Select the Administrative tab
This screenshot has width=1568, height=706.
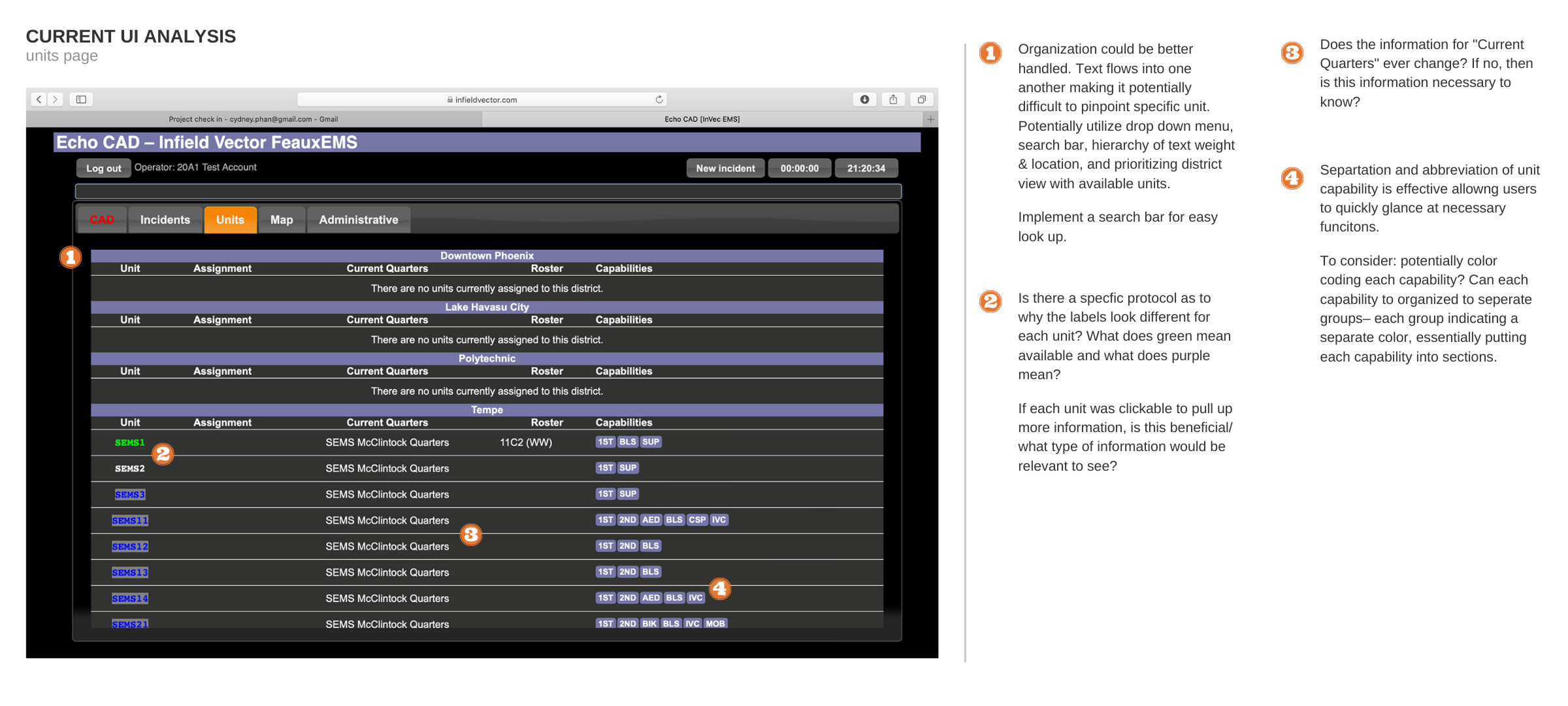tap(358, 220)
